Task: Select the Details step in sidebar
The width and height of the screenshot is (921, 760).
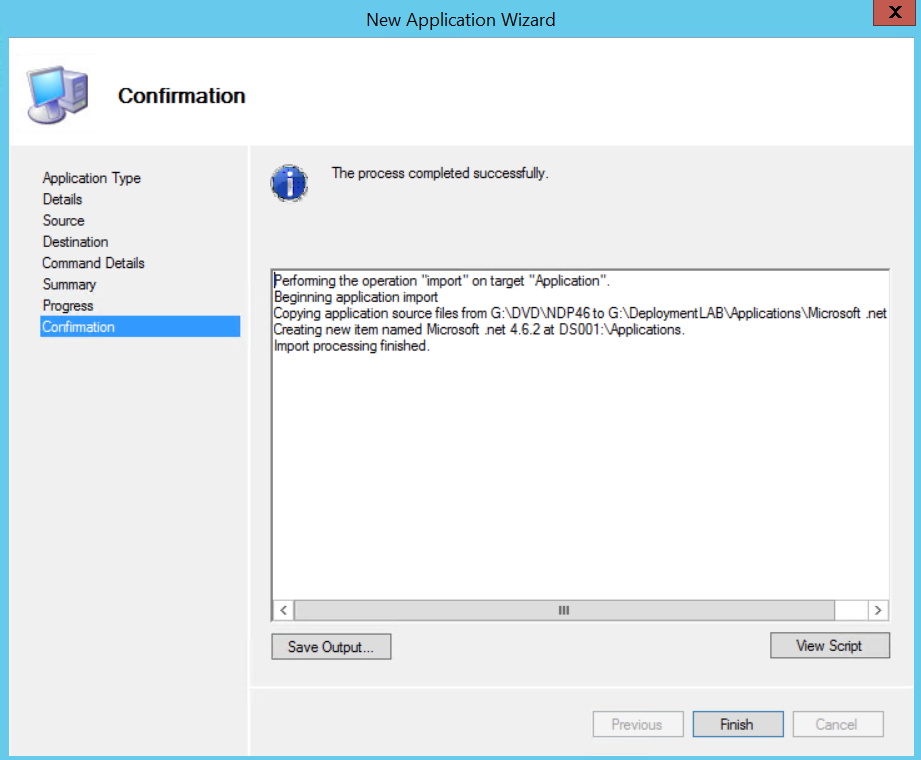Action: pos(62,199)
